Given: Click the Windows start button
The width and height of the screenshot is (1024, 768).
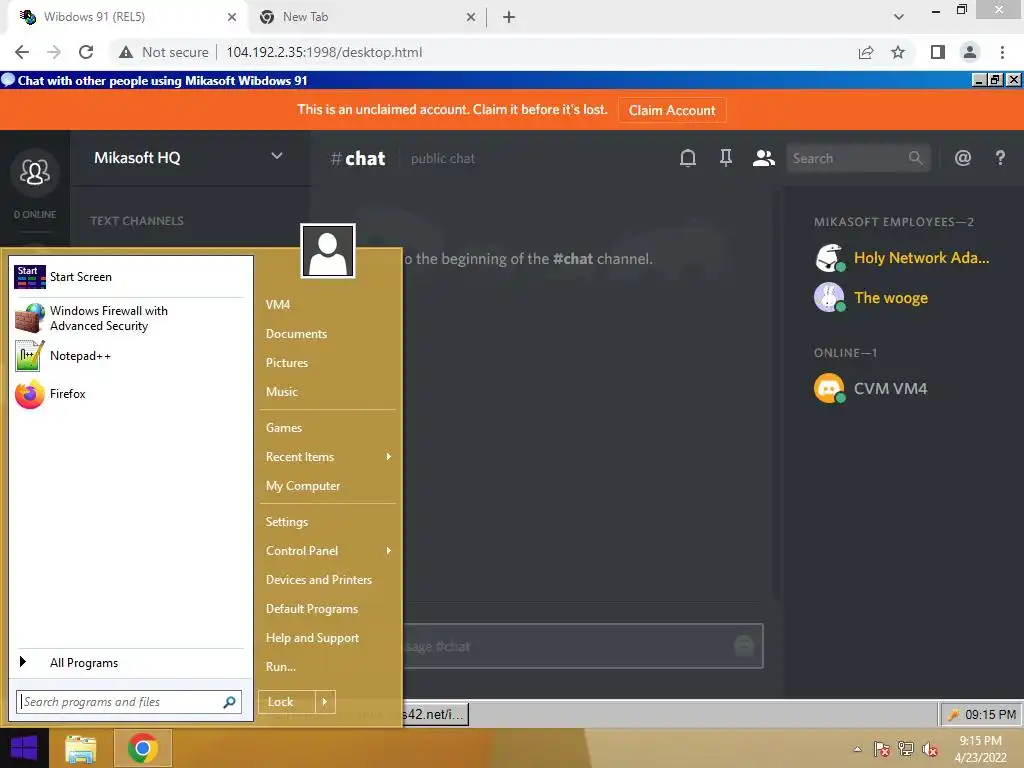Looking at the screenshot, I should coord(24,748).
